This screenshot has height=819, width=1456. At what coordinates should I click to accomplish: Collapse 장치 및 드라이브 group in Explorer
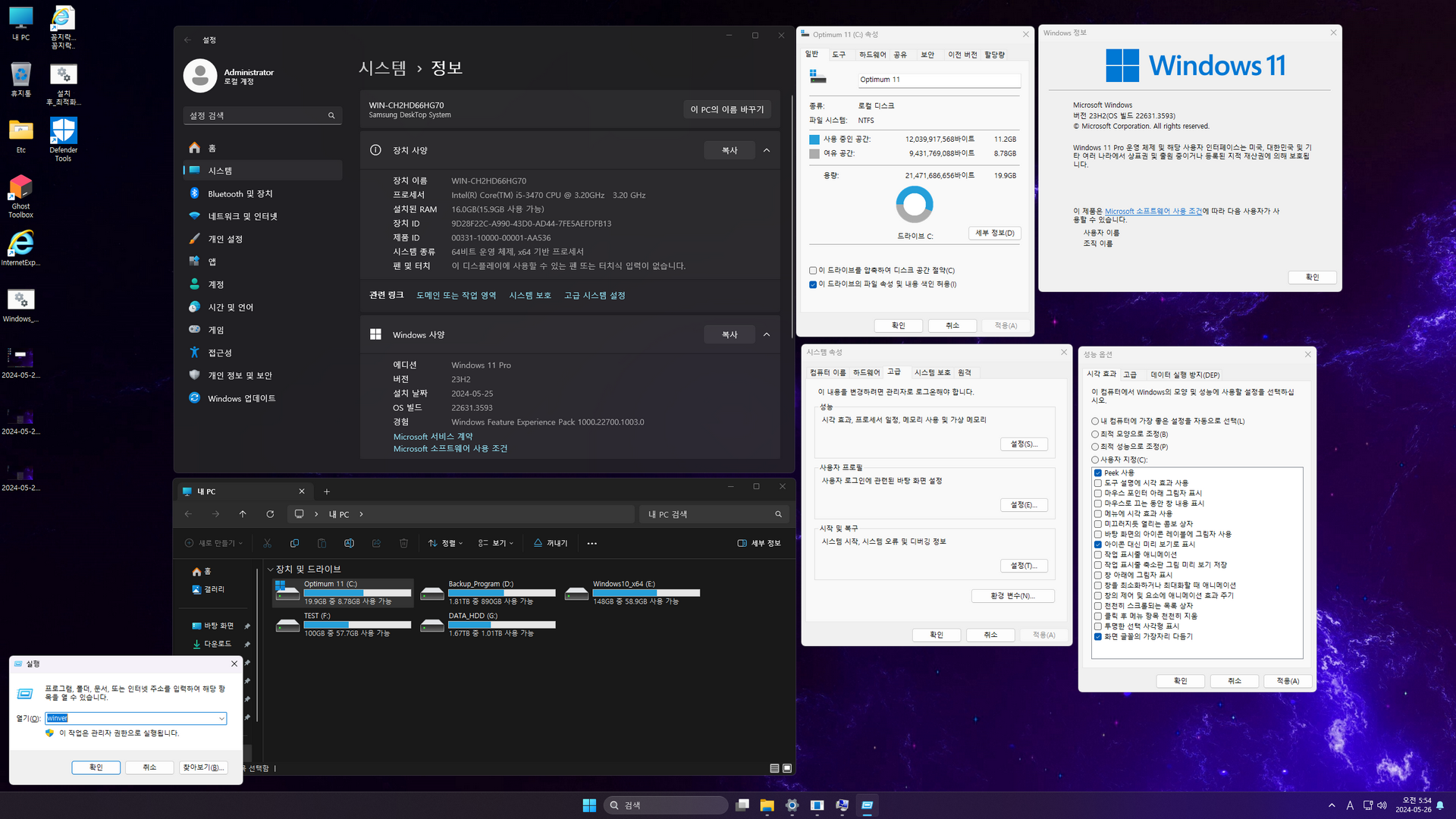point(271,569)
